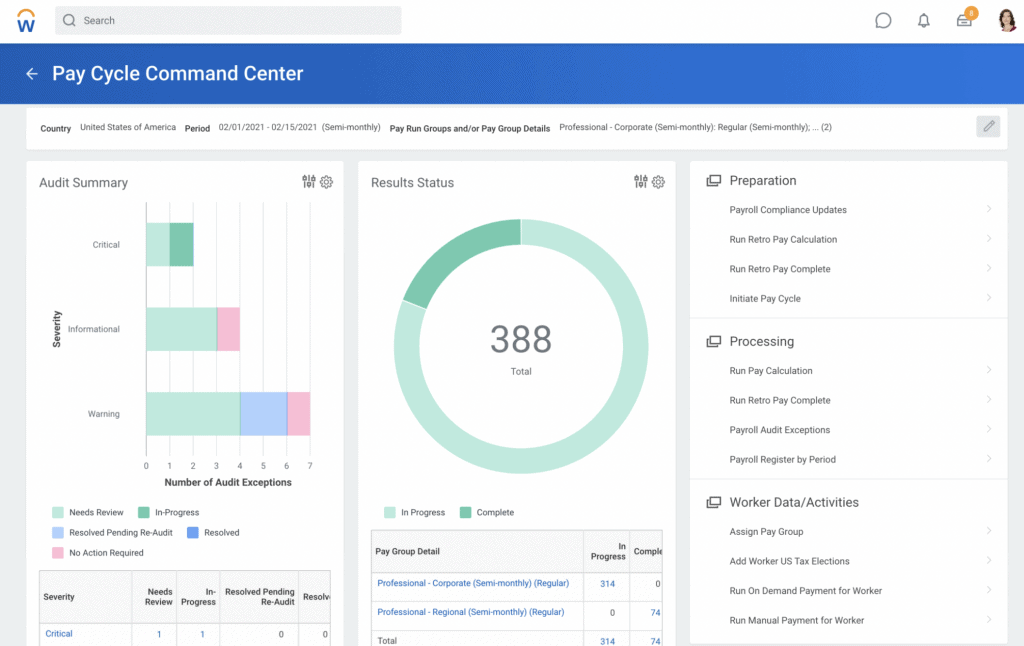Open the inbox tray icon
Image resolution: width=1024 pixels, height=646 pixels.
[964, 20]
